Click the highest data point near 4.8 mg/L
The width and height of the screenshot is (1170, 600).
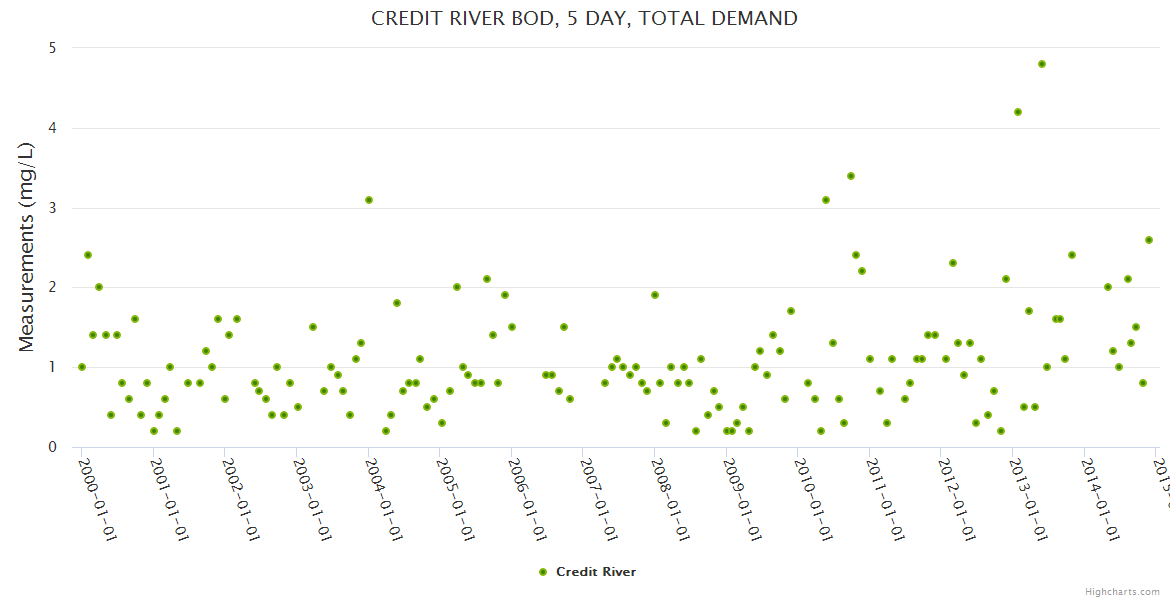1042,64
